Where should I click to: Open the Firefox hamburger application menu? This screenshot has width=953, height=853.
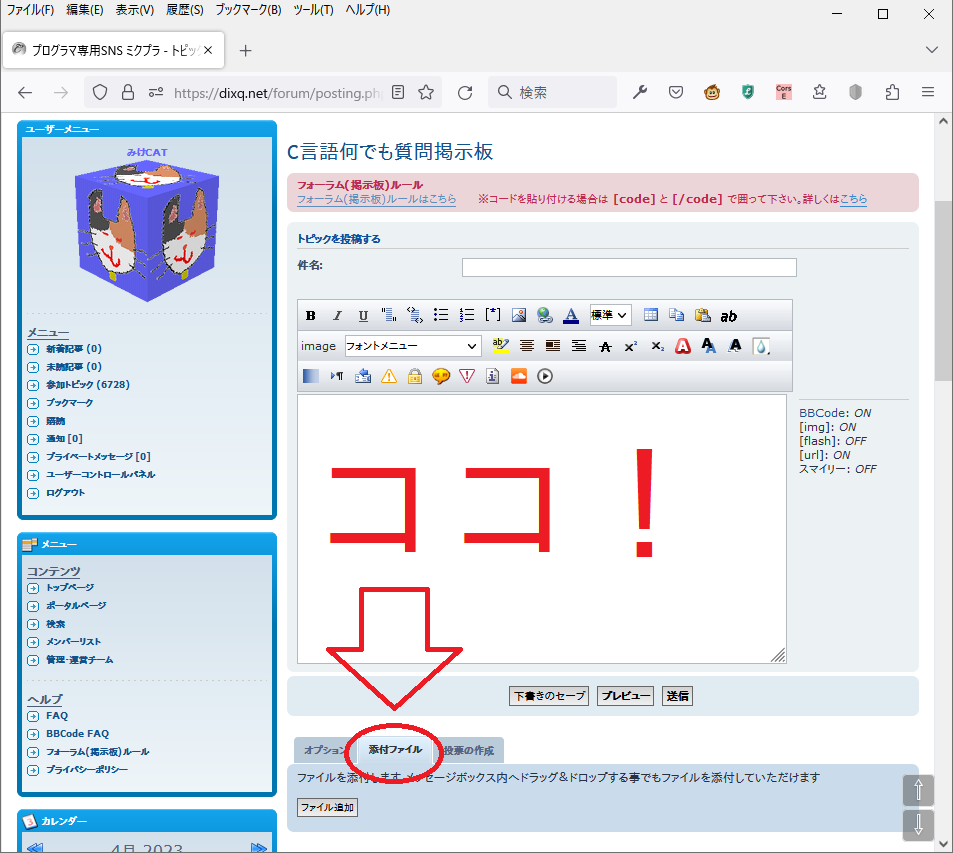click(927, 92)
